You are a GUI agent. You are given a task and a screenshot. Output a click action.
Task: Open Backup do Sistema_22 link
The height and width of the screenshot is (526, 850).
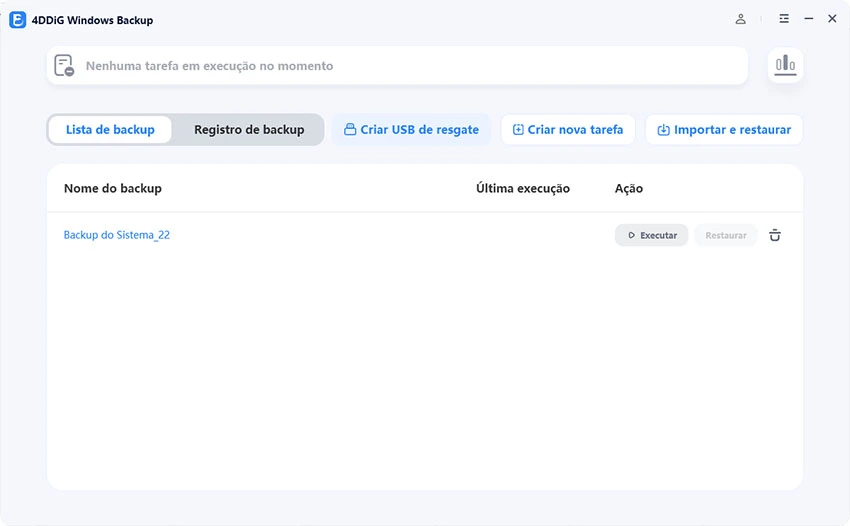(117, 235)
